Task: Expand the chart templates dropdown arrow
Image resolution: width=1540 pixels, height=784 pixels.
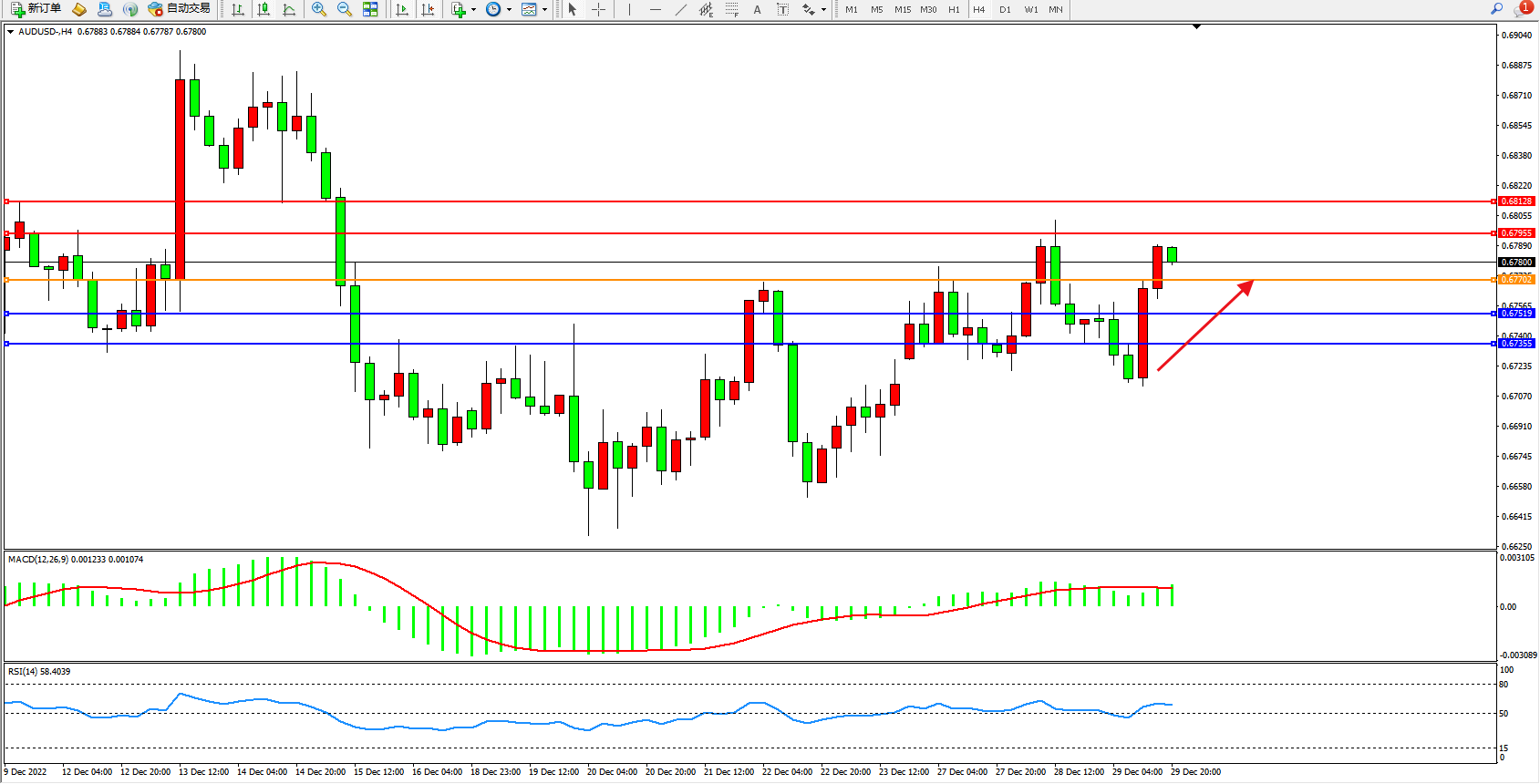Action: (544, 10)
